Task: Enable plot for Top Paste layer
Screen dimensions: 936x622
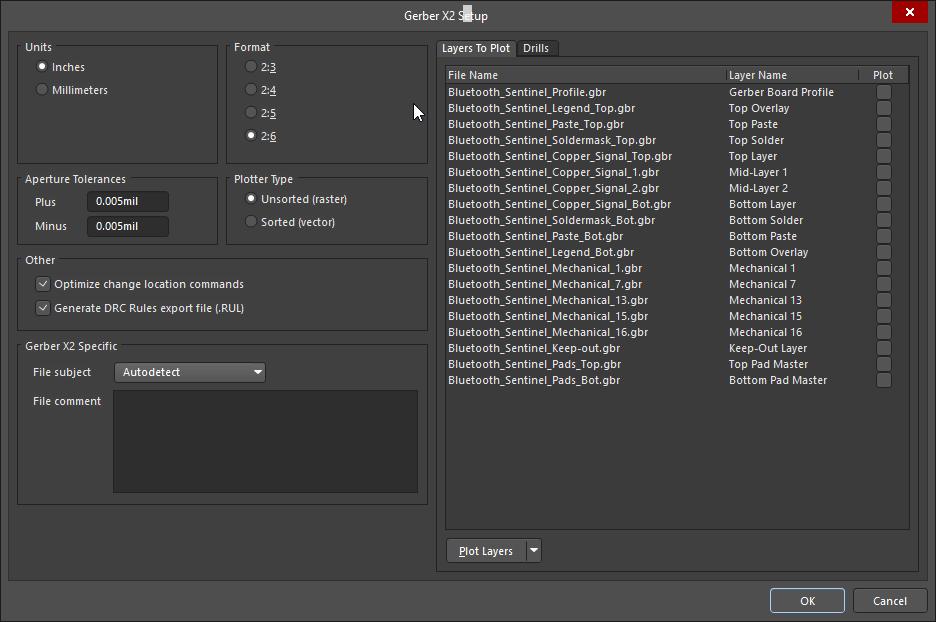Action: point(883,124)
